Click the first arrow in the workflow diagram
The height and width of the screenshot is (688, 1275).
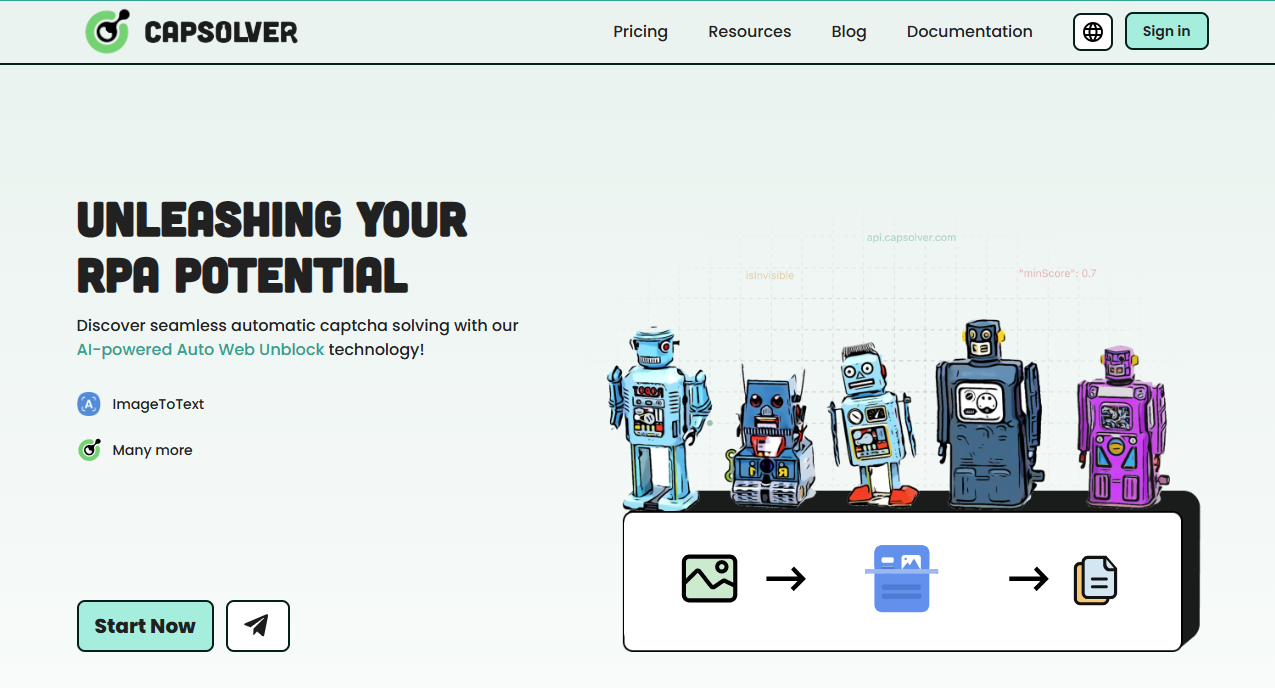(x=787, y=578)
